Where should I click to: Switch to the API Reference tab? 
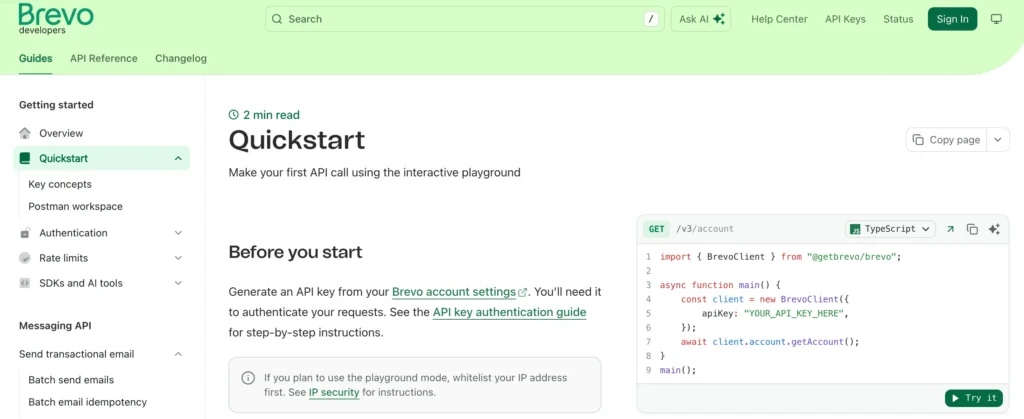click(x=104, y=58)
